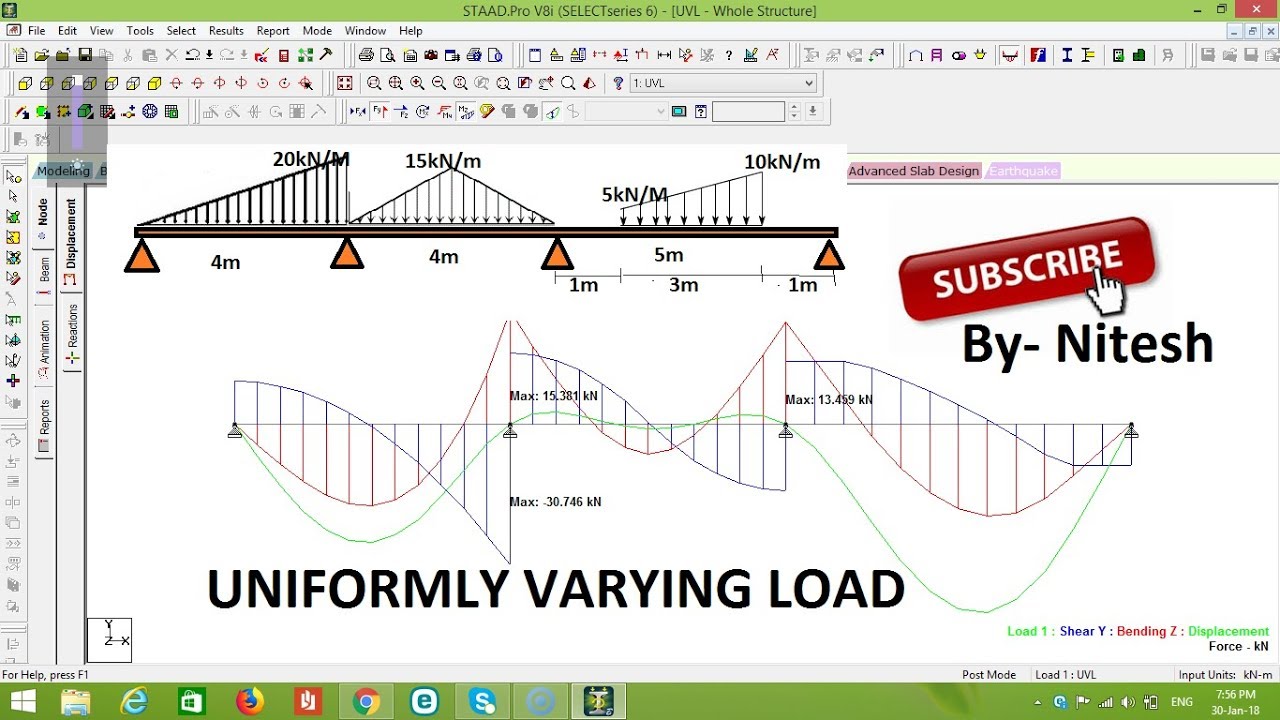Click the empty toolbar input field
Image resolution: width=1280 pixels, height=720 pixels.
coord(748,112)
